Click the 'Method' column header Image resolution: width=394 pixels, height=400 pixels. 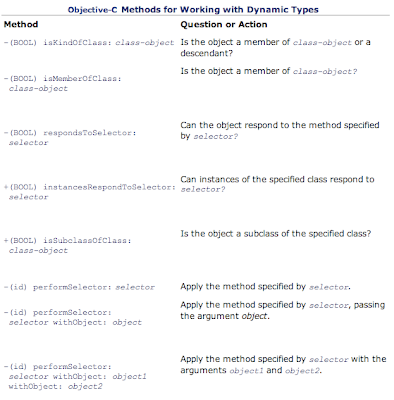coord(21,24)
